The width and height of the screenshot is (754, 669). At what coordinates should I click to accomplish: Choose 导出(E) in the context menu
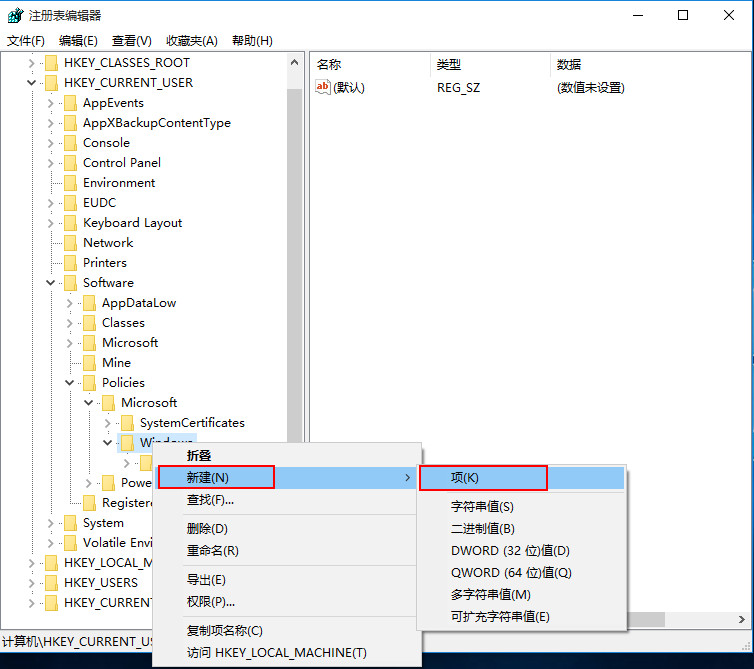coord(288,580)
